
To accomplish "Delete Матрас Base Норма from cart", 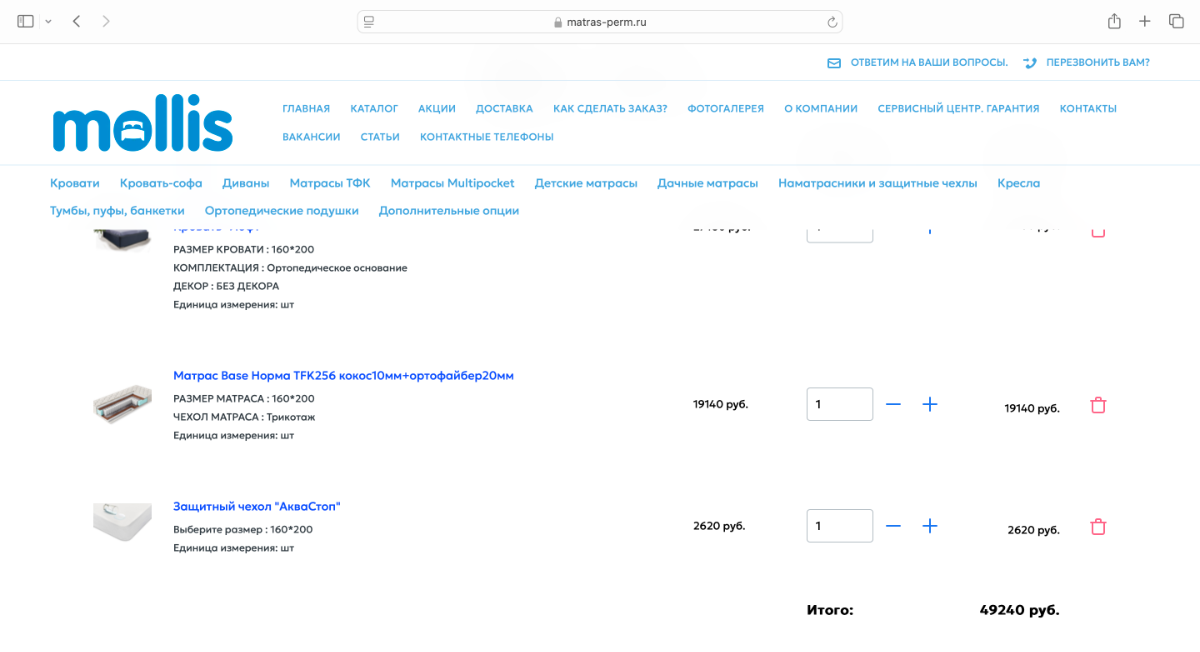I will pyautogui.click(x=1098, y=405).
